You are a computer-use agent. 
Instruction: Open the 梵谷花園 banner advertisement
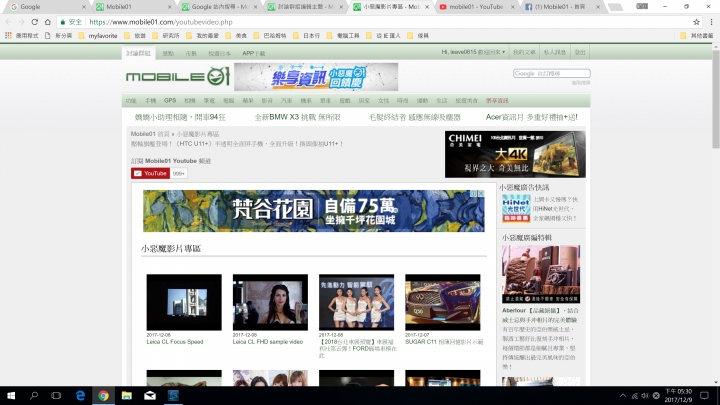pos(314,211)
